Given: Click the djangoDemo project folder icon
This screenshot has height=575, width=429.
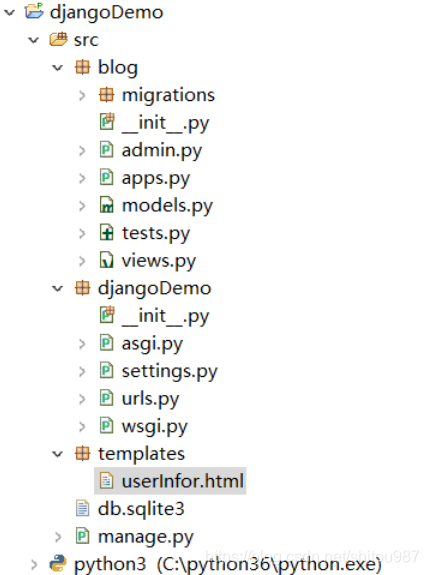Looking at the screenshot, I should tap(34, 11).
